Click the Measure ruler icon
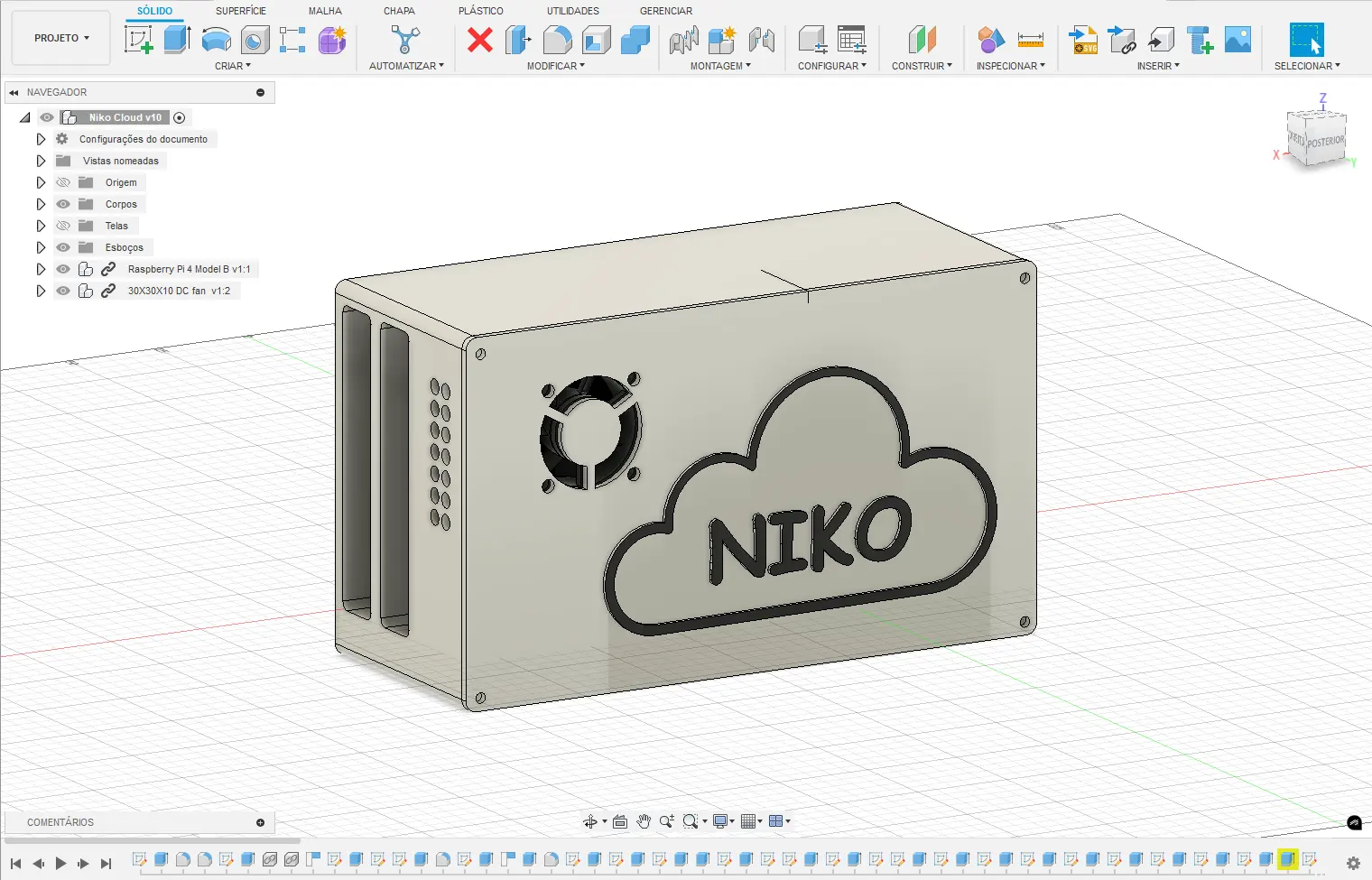 (x=1030, y=40)
